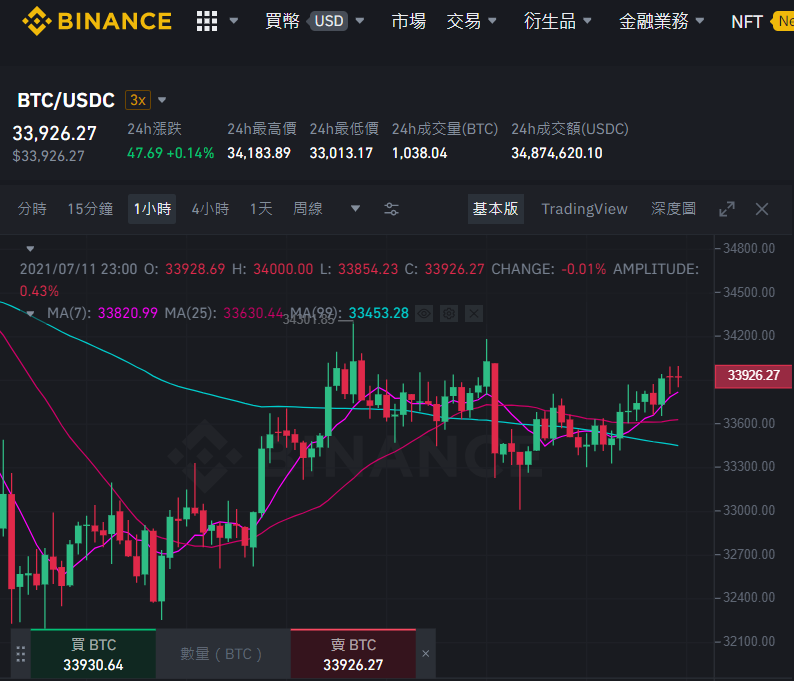Click the 24h low value 33,013.17
The width and height of the screenshot is (794, 681).
341,153
